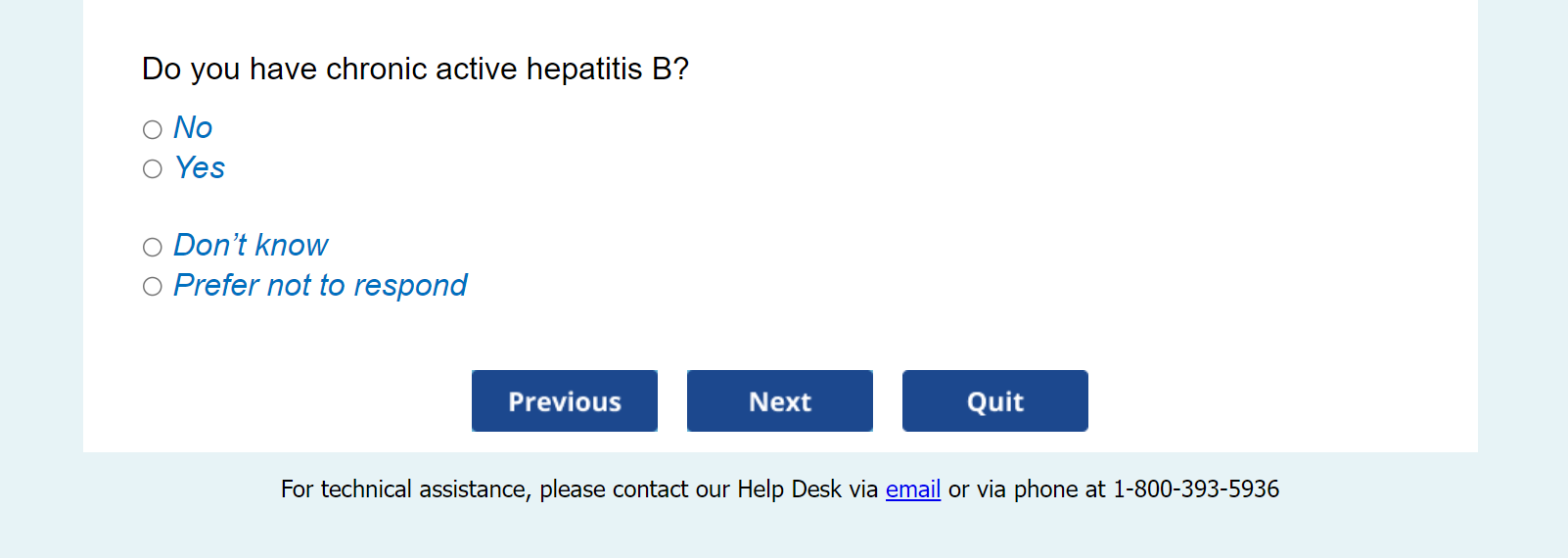
Task: Click the blue "Yes" answer label
Action: [x=200, y=168]
